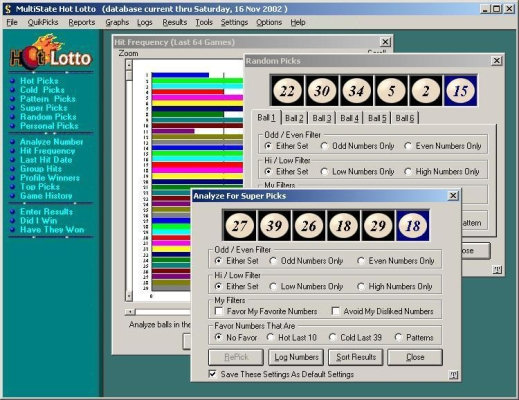Open the Results menu
Image resolution: width=519 pixels, height=400 pixels.
175,22
